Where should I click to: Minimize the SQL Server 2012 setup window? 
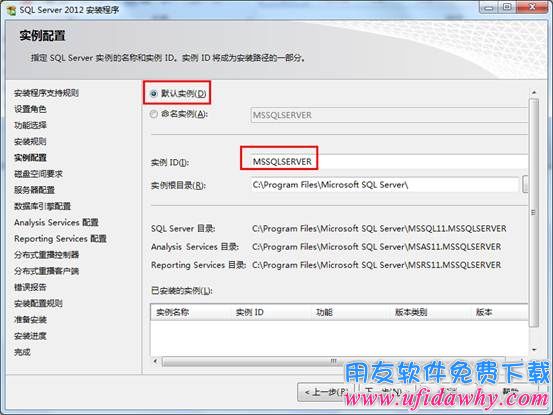[x=488, y=7]
